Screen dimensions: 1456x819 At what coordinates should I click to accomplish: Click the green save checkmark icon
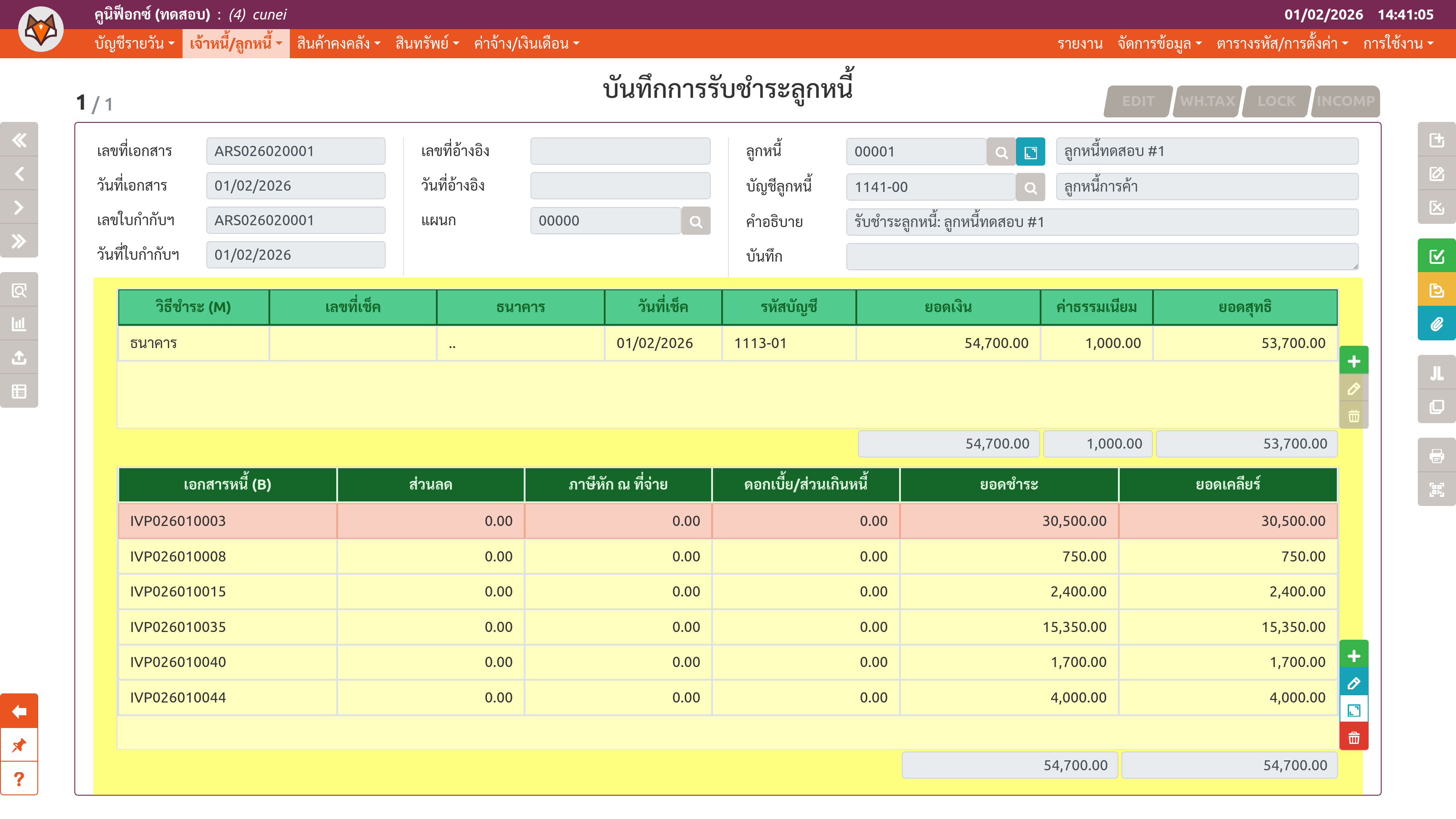pos(1436,256)
